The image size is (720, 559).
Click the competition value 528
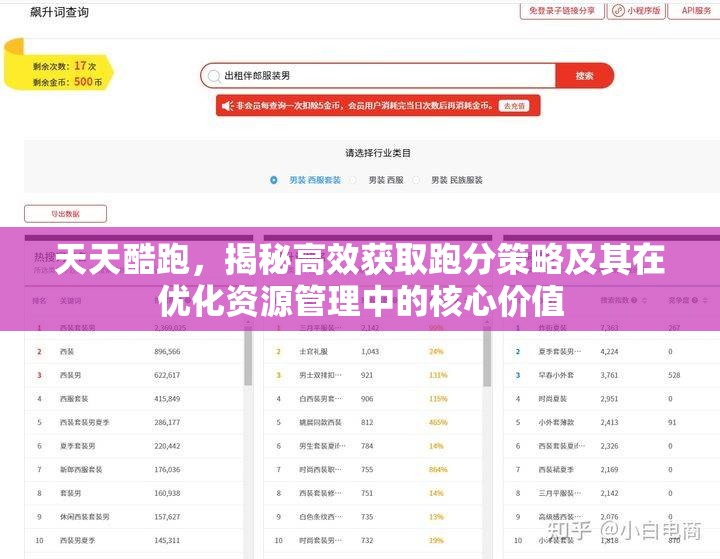[x=674, y=375]
